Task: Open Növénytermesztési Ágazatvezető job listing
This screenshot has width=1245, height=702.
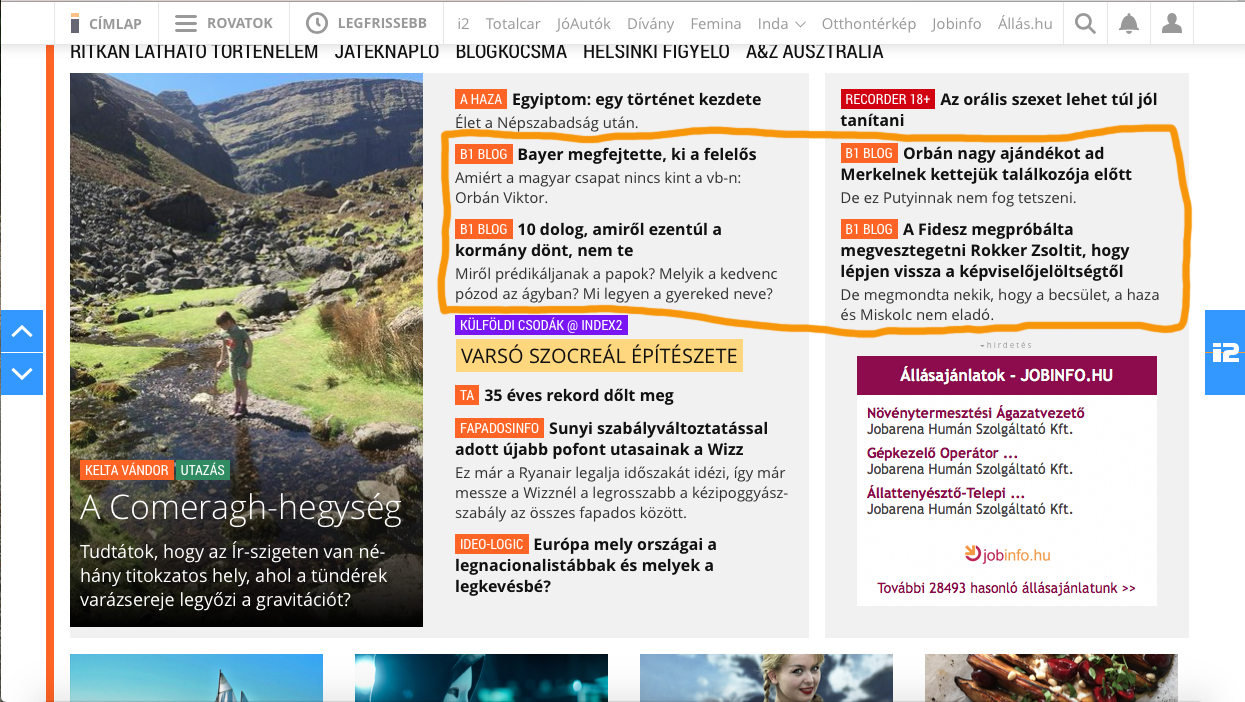Action: point(976,412)
